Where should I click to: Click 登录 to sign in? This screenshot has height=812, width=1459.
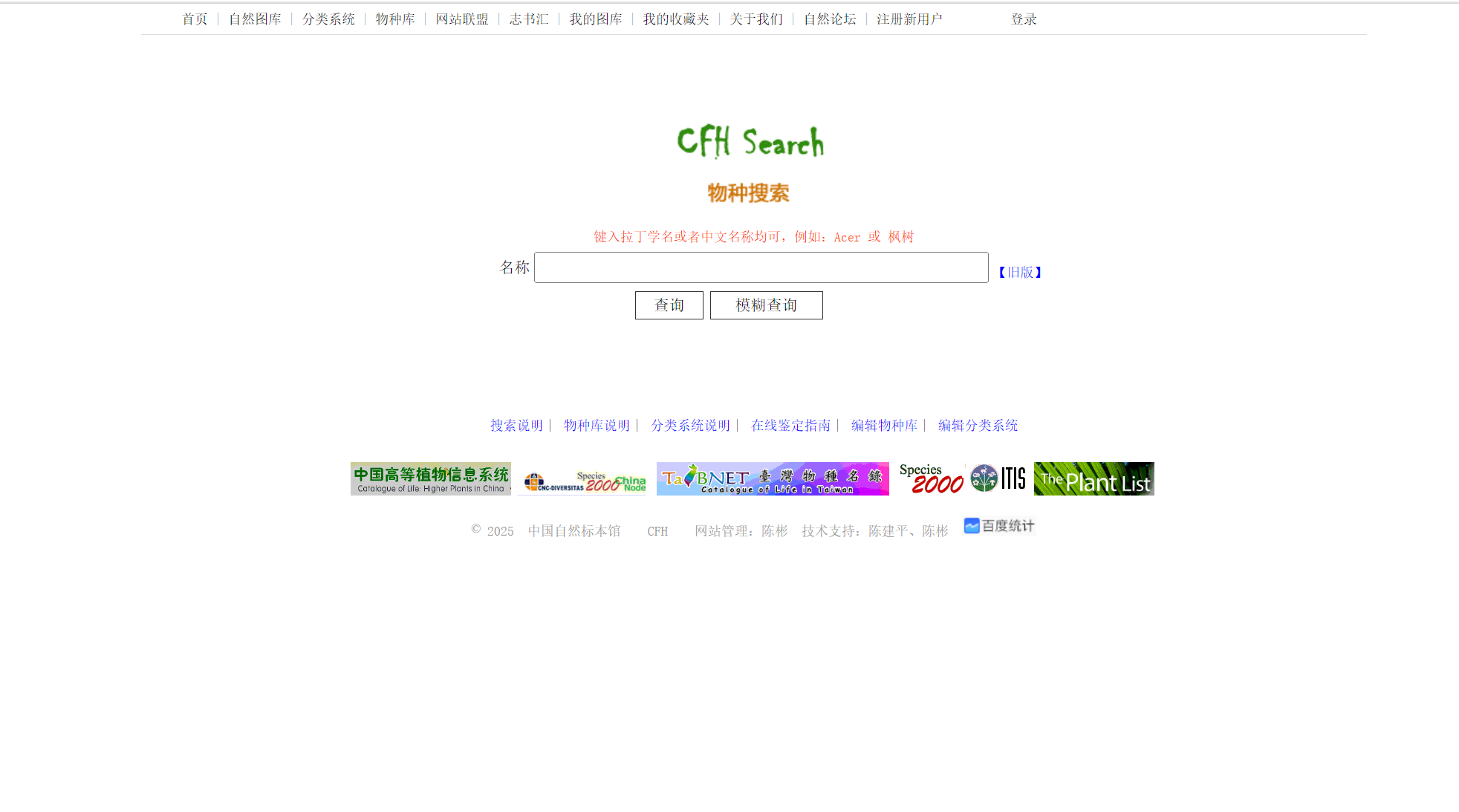click(x=1023, y=19)
